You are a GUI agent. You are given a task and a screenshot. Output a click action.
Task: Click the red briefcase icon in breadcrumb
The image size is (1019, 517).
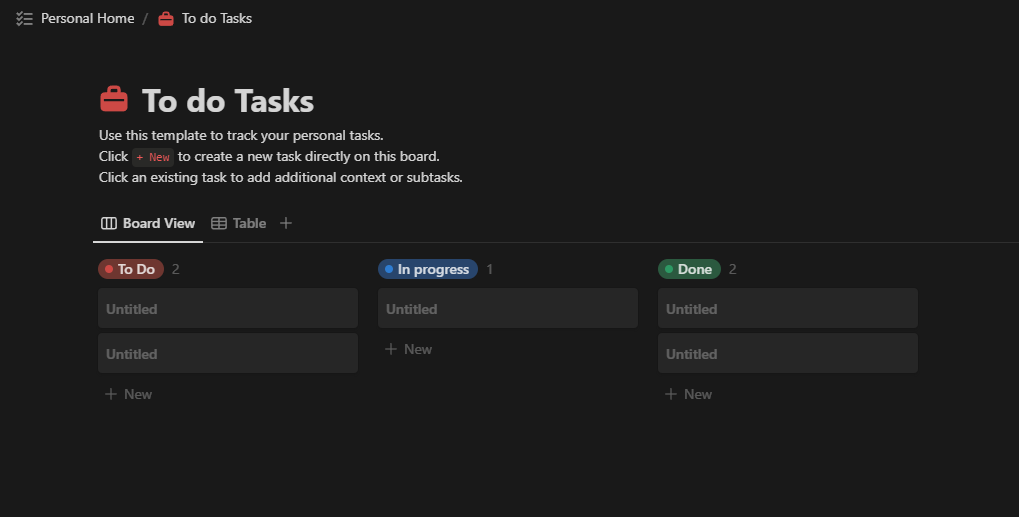(x=166, y=19)
